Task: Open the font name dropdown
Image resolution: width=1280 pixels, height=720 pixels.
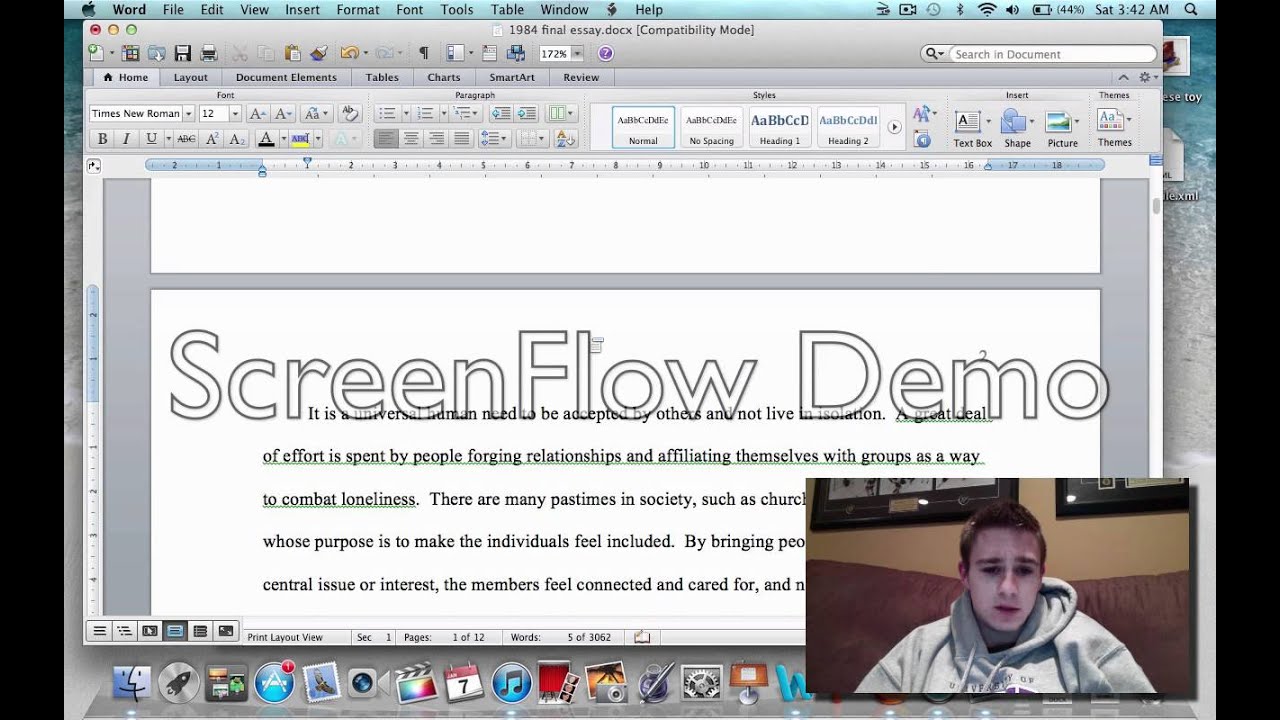Action: [x=188, y=114]
